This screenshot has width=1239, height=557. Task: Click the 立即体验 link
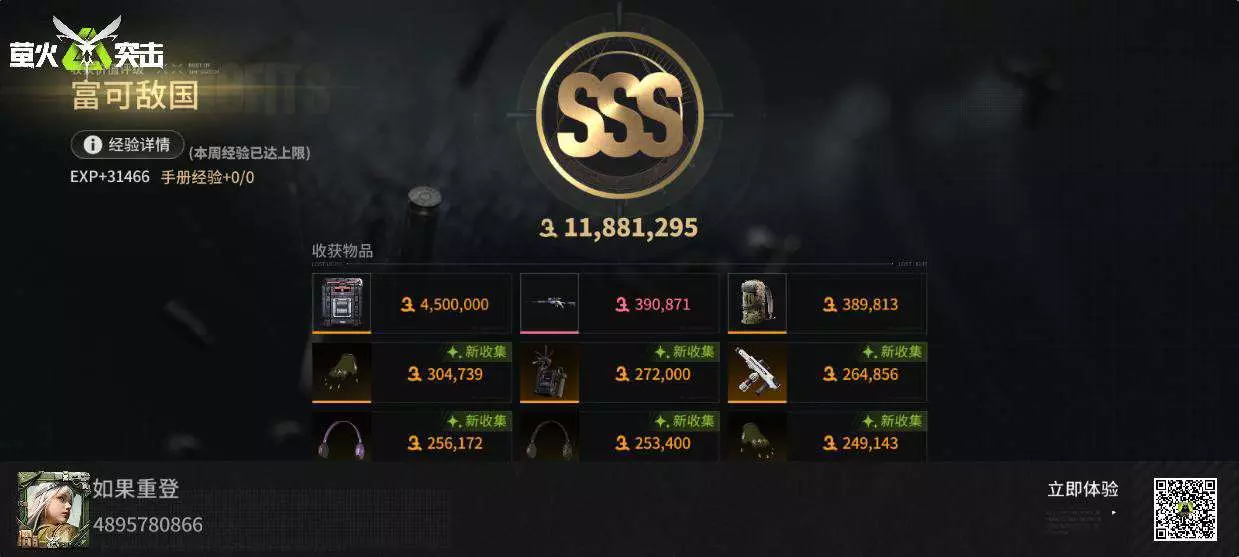tap(1083, 489)
